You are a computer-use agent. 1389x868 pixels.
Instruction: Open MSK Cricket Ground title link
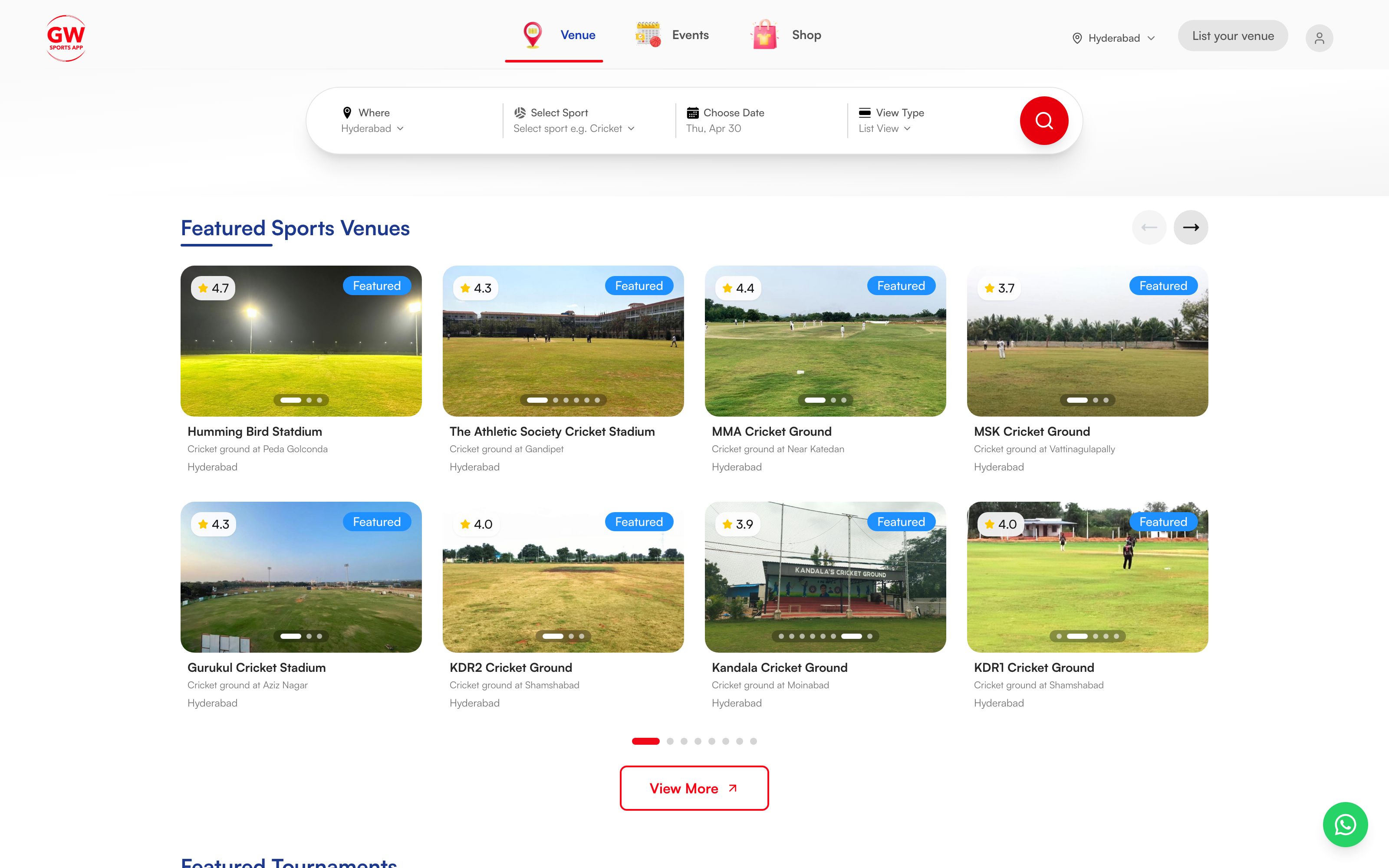(x=1031, y=432)
